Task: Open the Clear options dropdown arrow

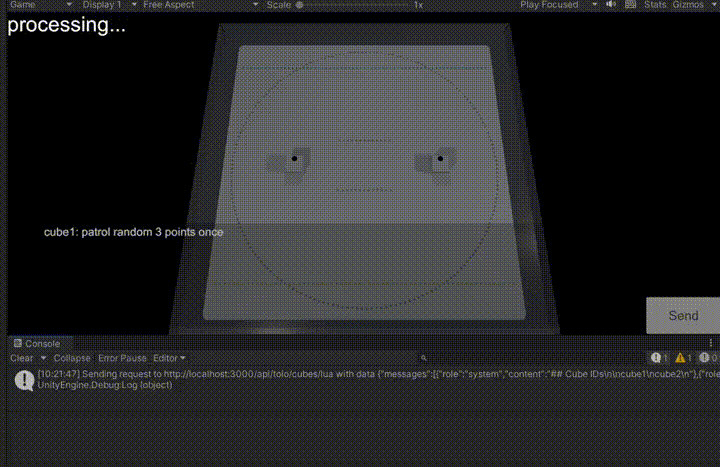Action: [x=44, y=358]
